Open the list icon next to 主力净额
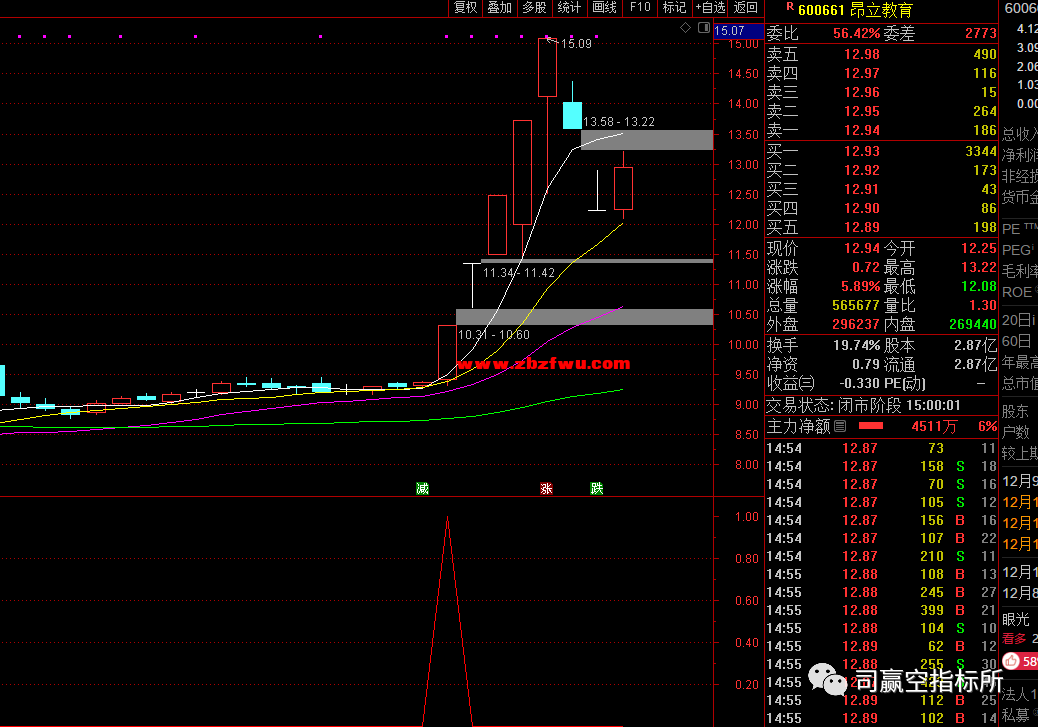 click(x=840, y=426)
